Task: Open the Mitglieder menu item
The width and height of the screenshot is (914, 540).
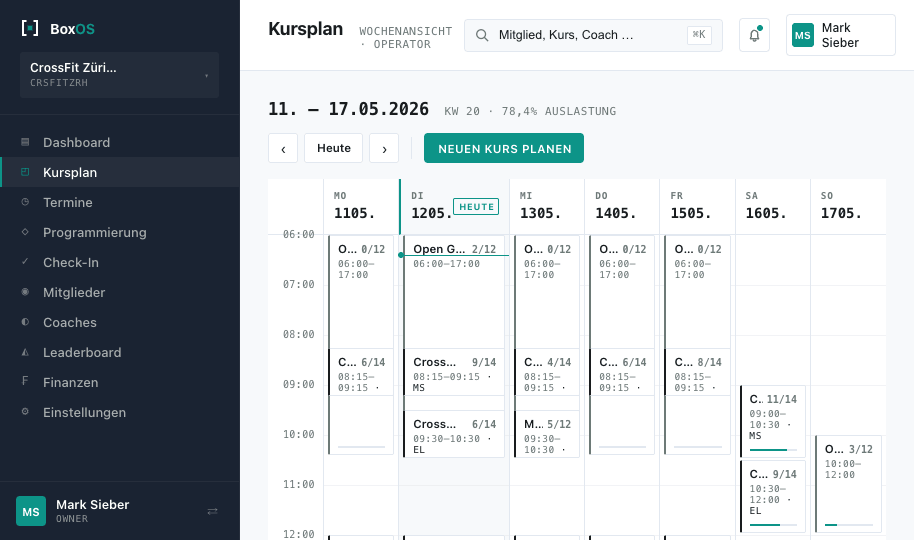Action: (x=119, y=292)
